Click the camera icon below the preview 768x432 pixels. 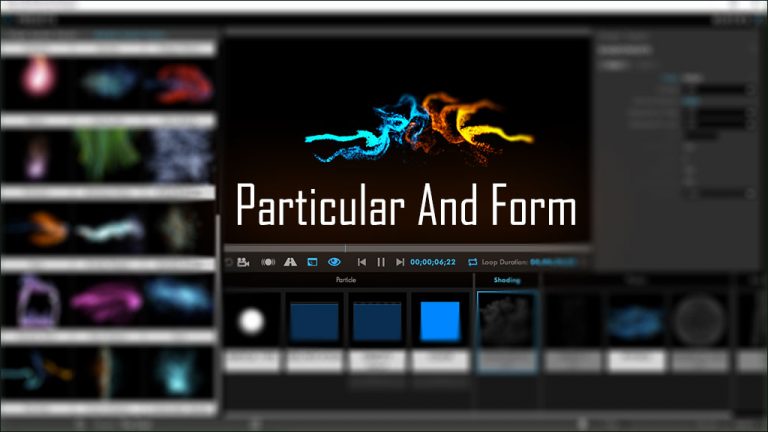tap(243, 262)
